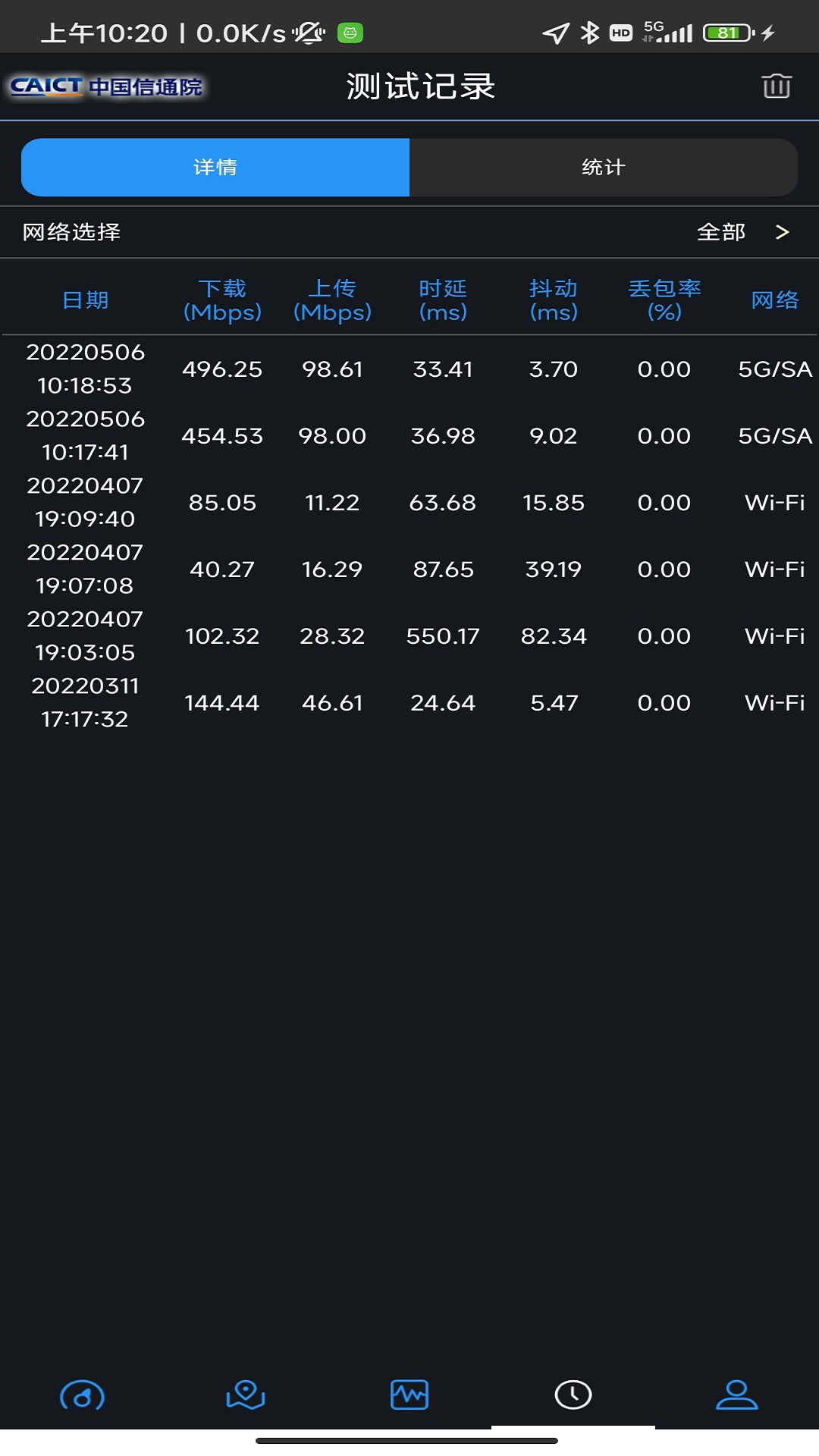
Task: Select the clock history icon
Action: click(x=573, y=1395)
